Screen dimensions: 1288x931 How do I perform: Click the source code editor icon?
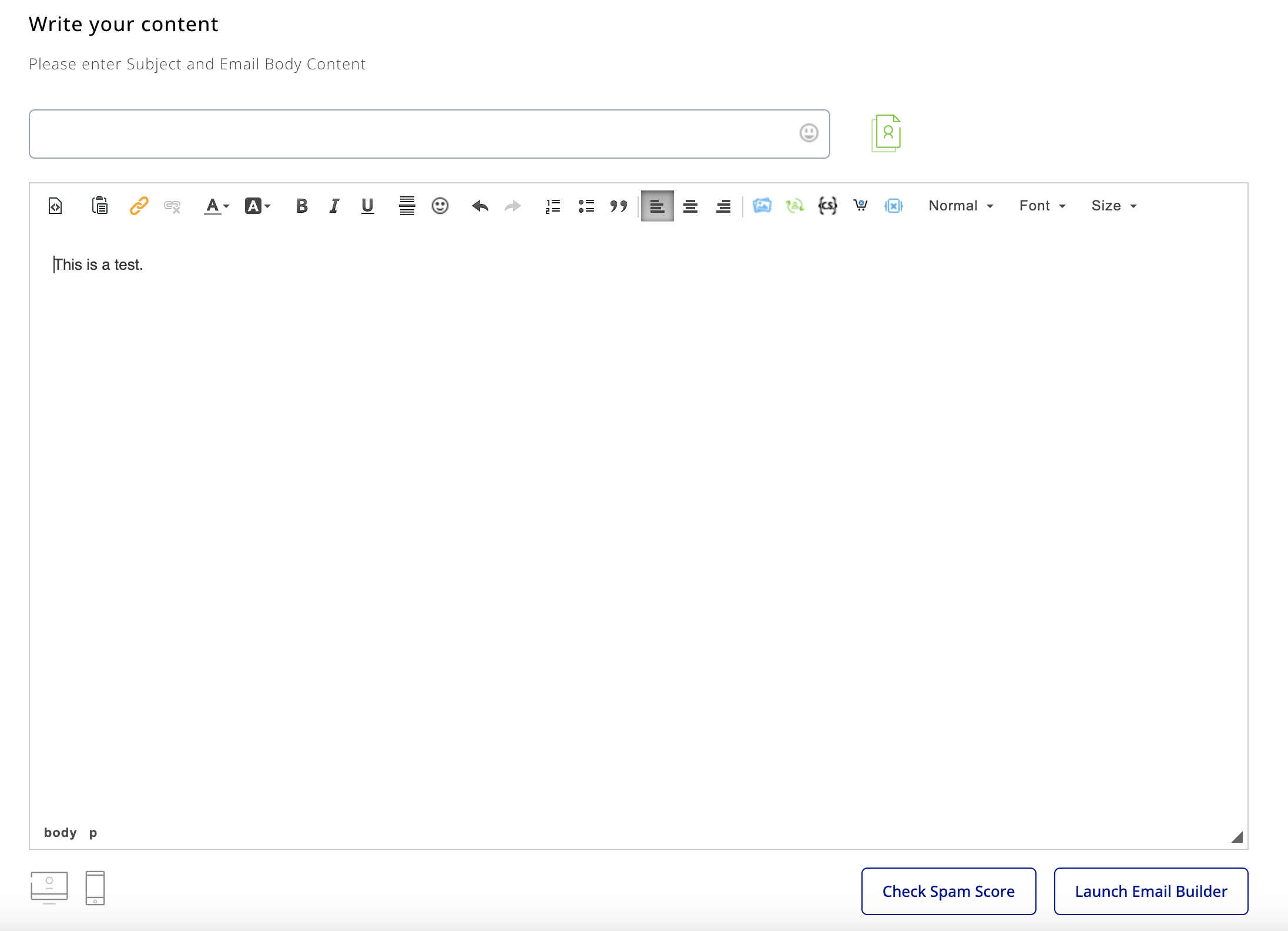click(57, 206)
